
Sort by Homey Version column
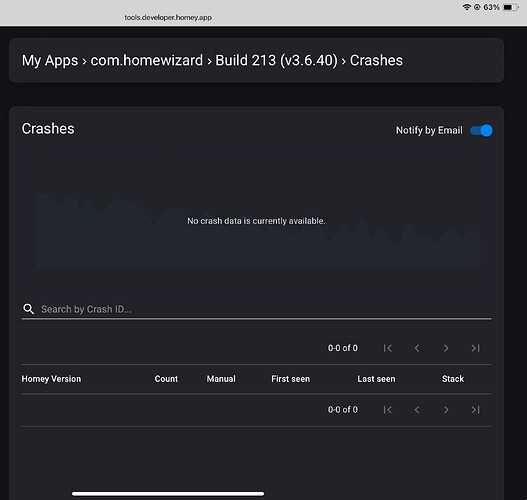click(51, 379)
